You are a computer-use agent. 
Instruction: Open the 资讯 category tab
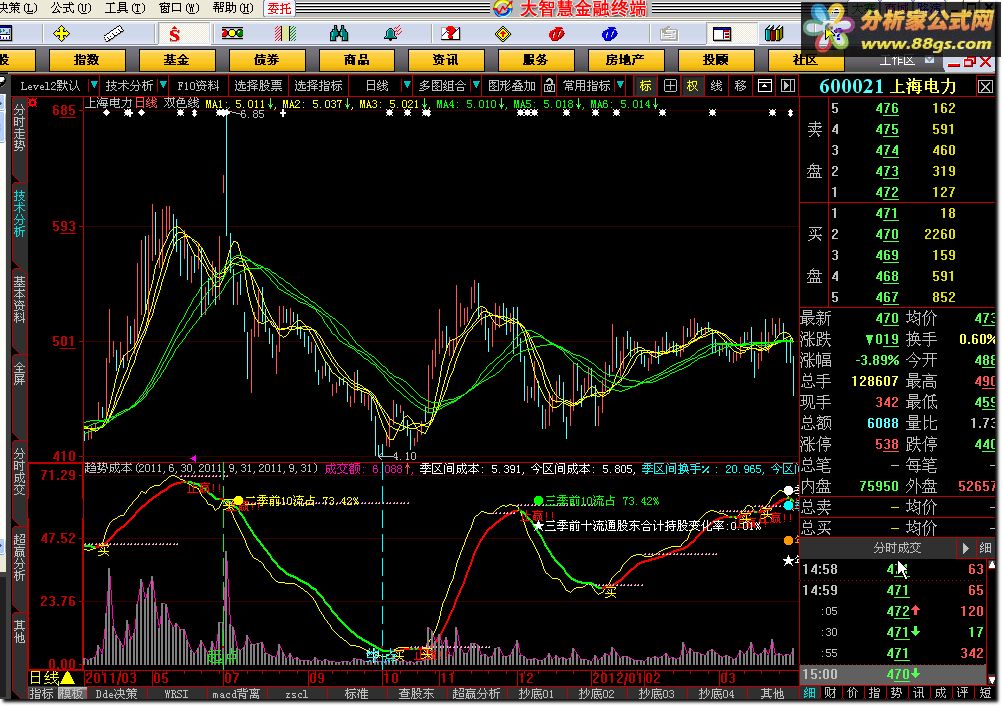(x=445, y=60)
